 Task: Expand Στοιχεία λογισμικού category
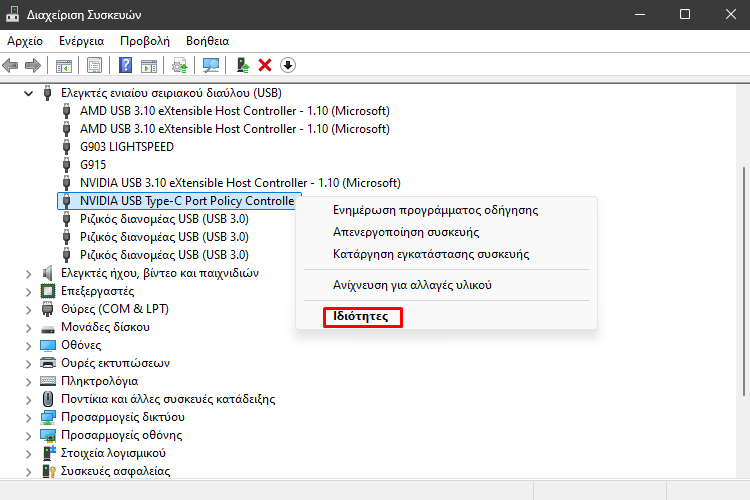tap(29, 454)
